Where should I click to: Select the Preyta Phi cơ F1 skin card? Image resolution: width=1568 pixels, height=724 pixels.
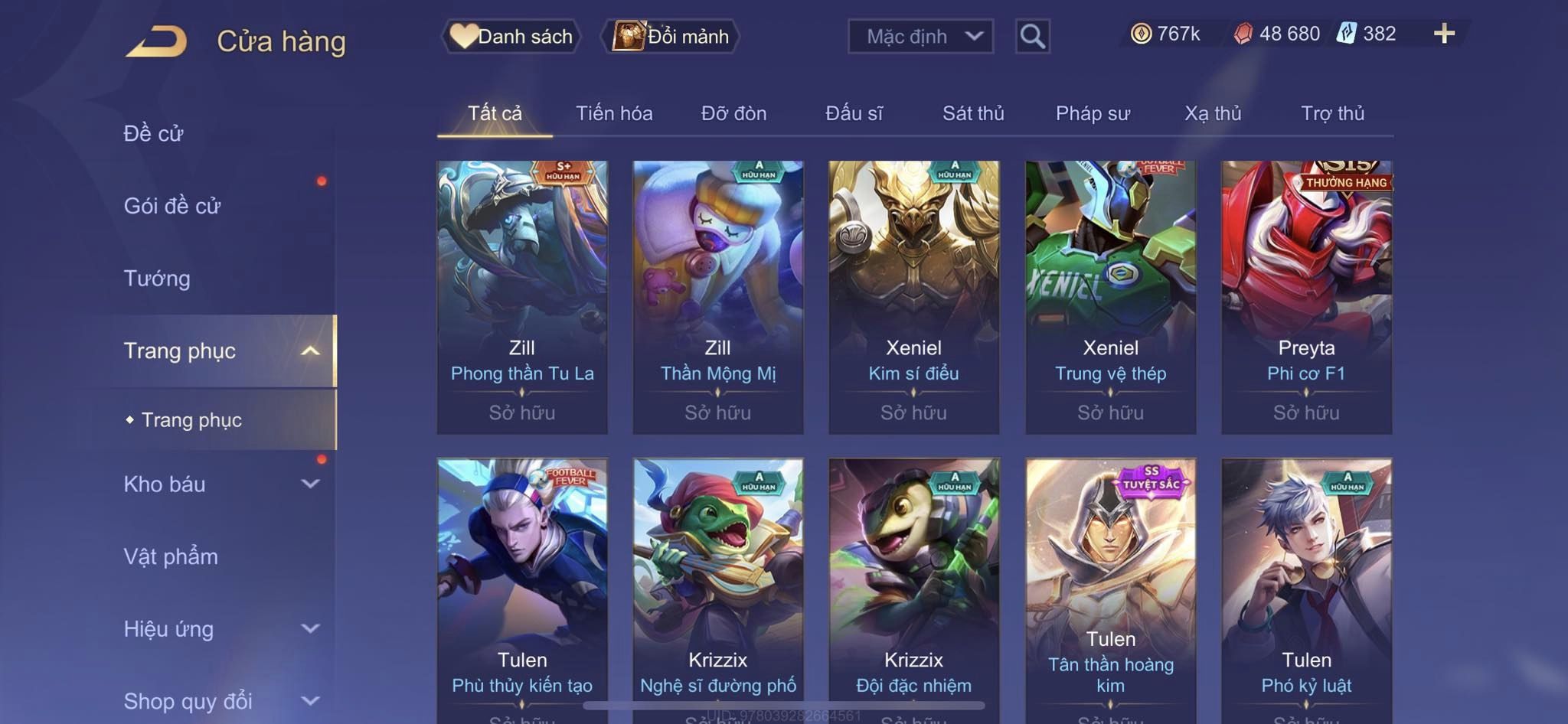[1306, 297]
